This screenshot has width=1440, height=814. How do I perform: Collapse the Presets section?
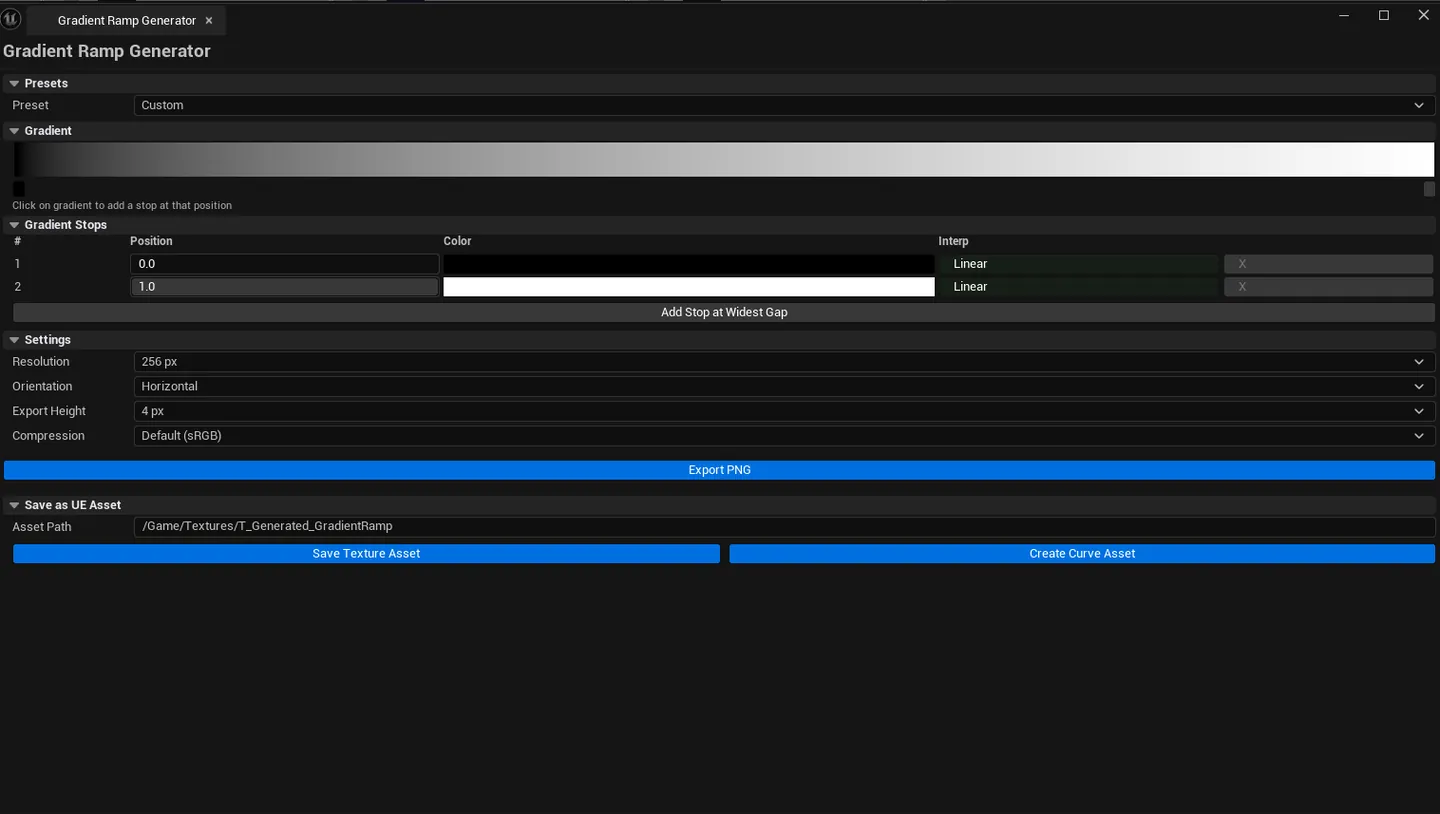pyautogui.click(x=15, y=83)
